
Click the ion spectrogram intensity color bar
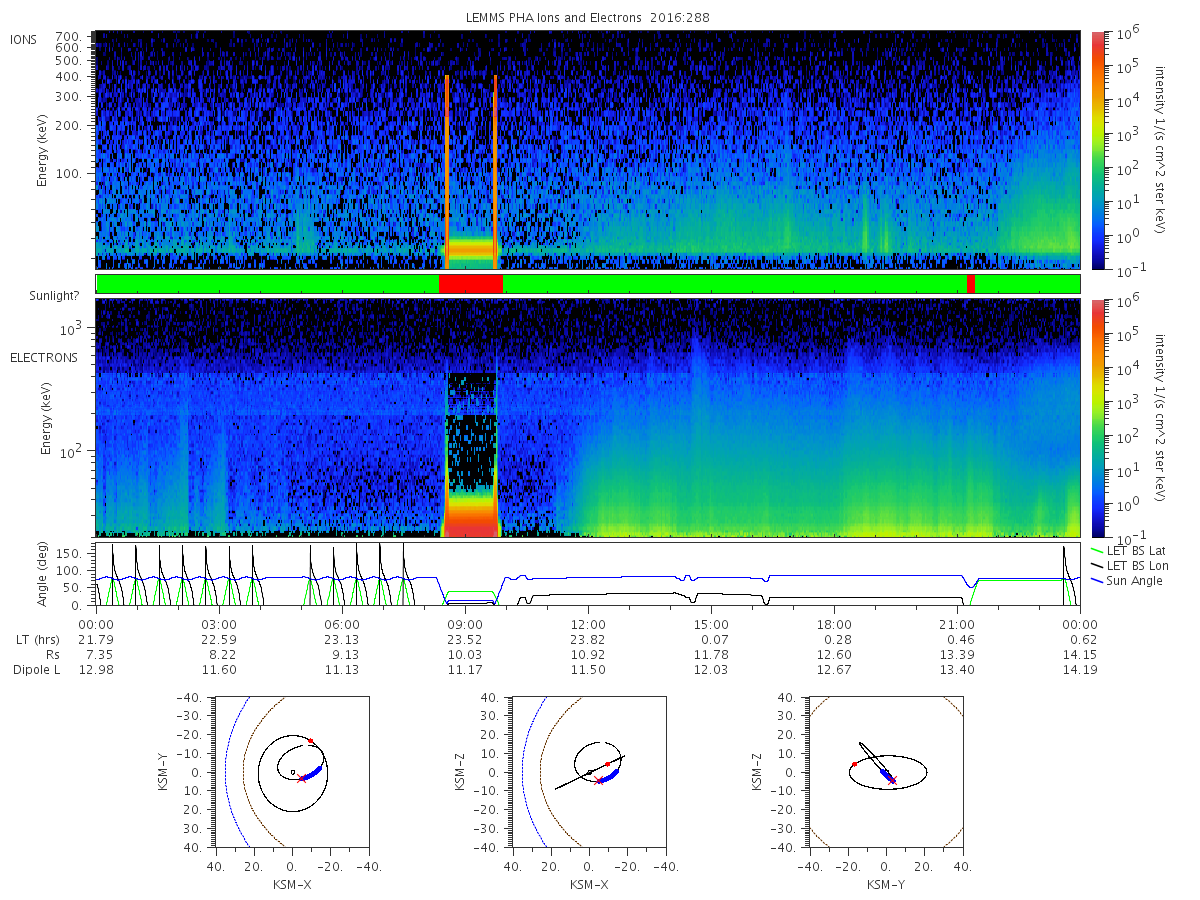coord(1098,150)
